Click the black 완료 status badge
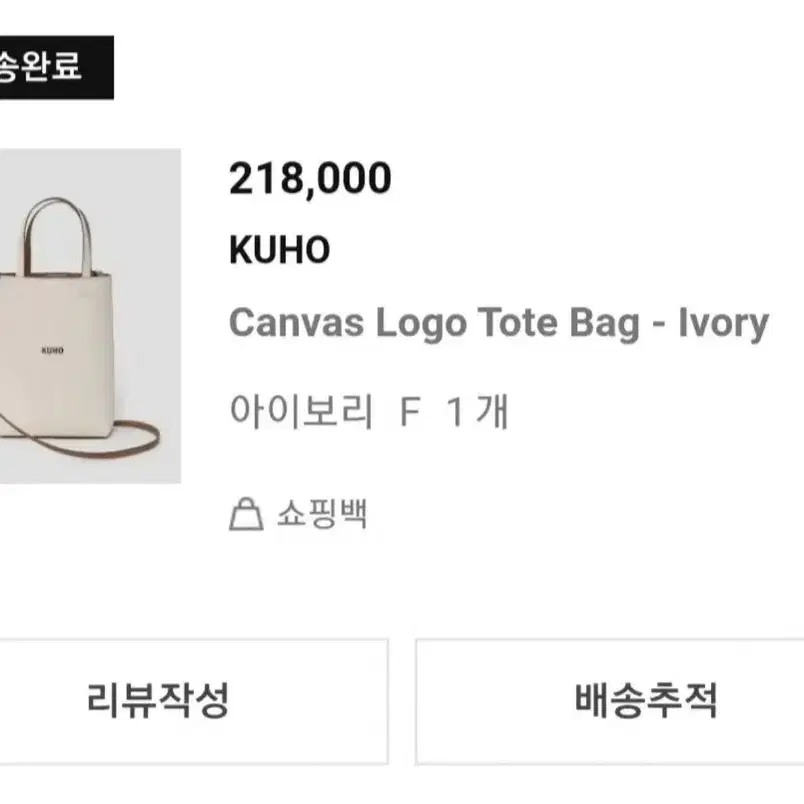Viewport: 804px width, 804px height. pyautogui.click(x=56, y=67)
